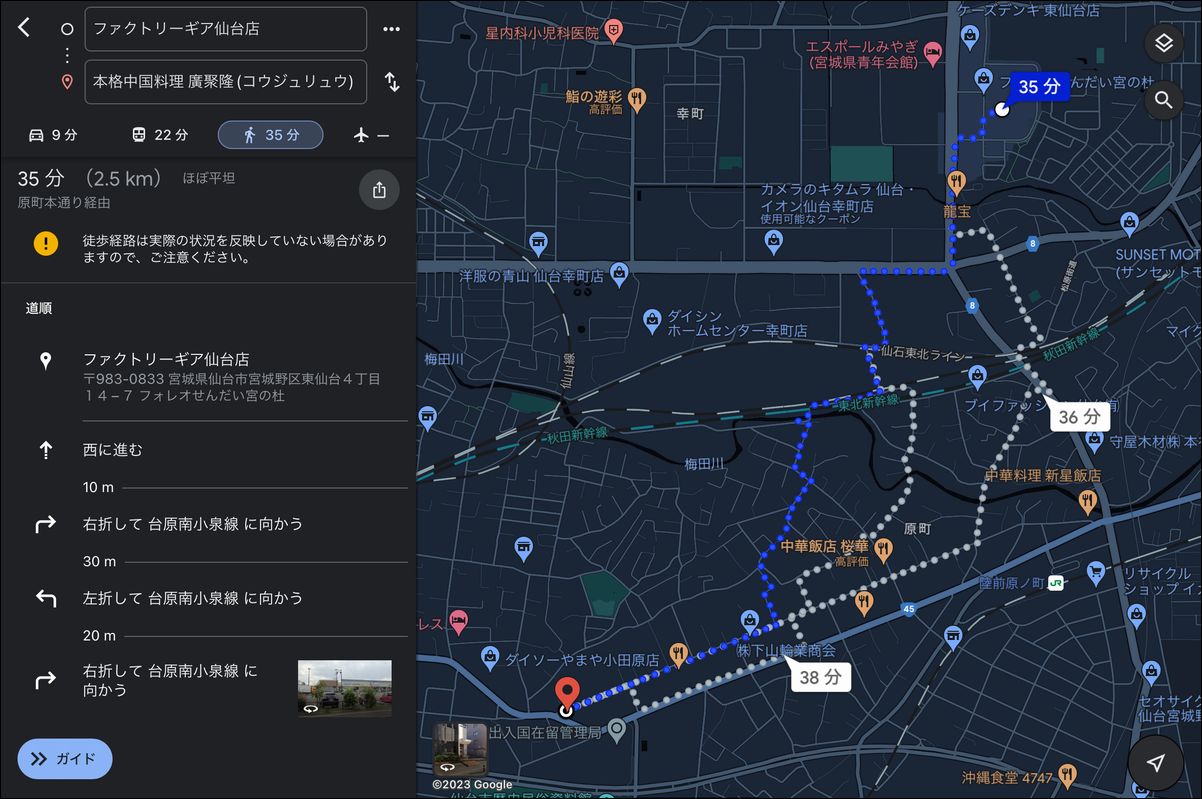
Task: Start navigation with the ガイド button
Action: [65, 759]
